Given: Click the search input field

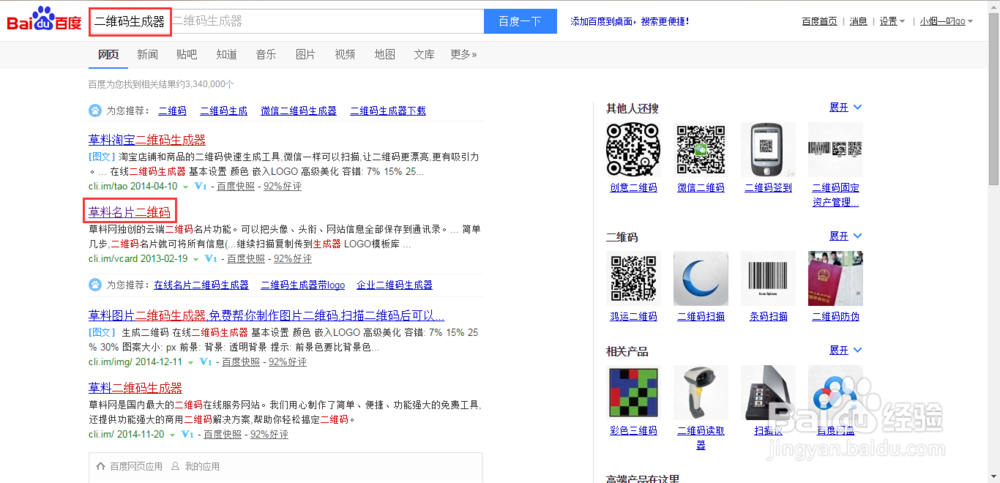Looking at the screenshot, I should pos(286,21).
